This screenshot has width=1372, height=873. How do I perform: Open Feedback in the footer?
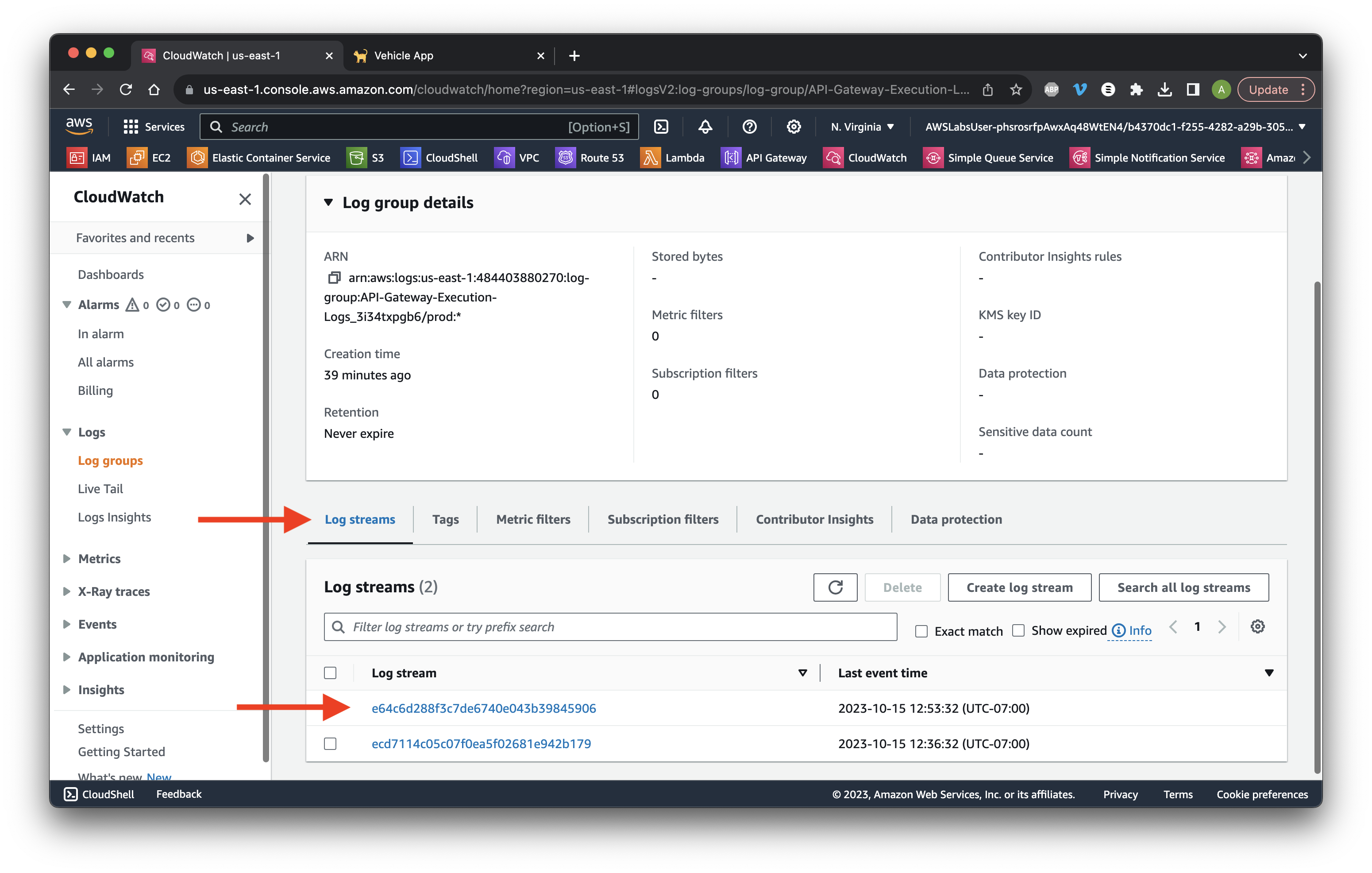point(178,793)
